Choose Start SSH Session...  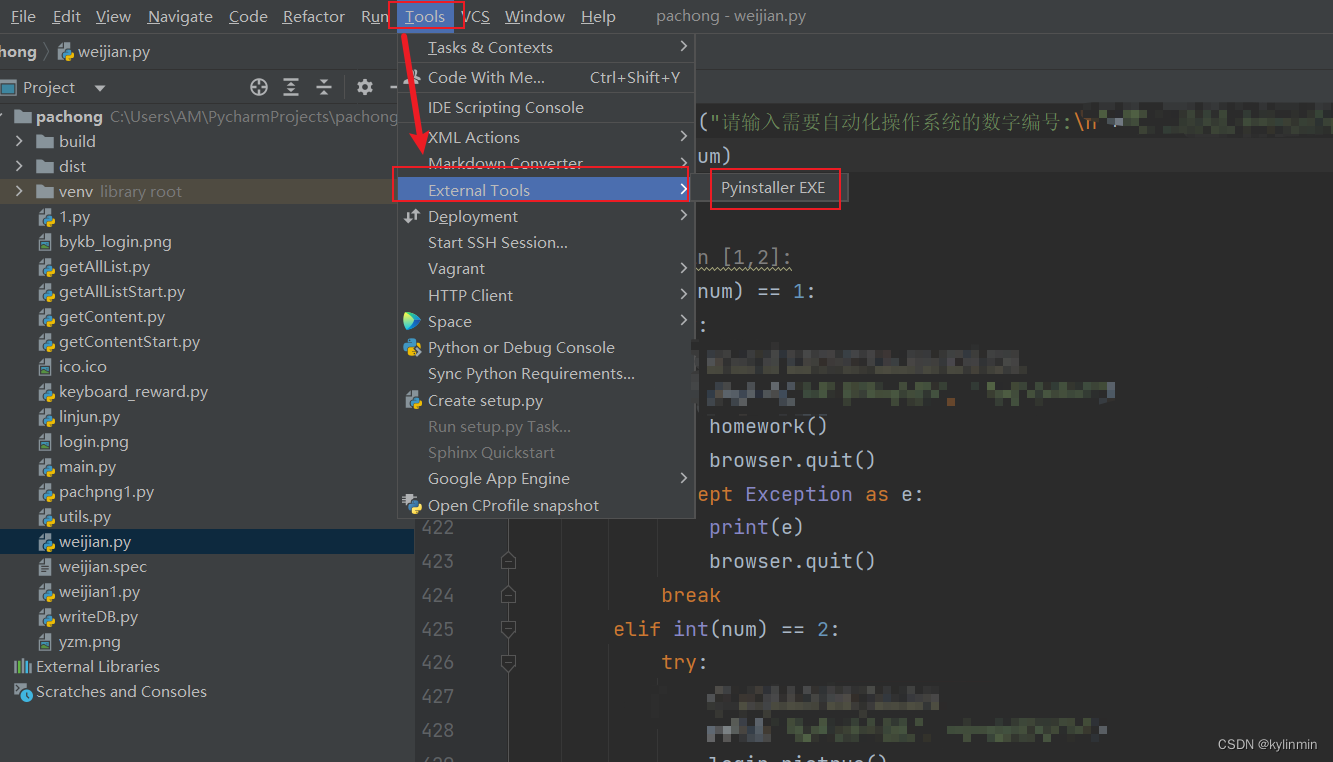[546, 242]
